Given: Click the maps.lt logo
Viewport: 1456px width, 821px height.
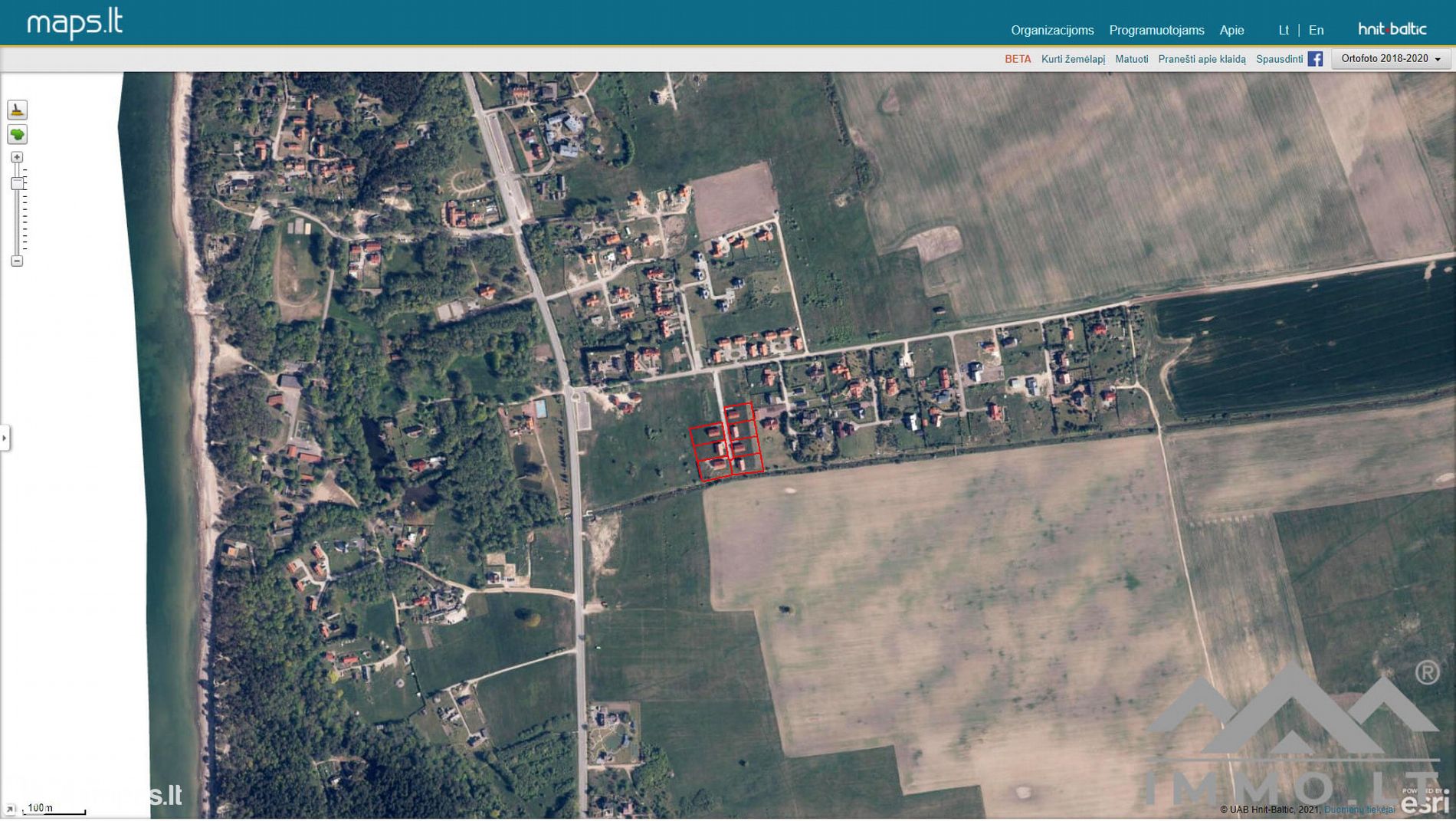Looking at the screenshot, I should 74,24.
